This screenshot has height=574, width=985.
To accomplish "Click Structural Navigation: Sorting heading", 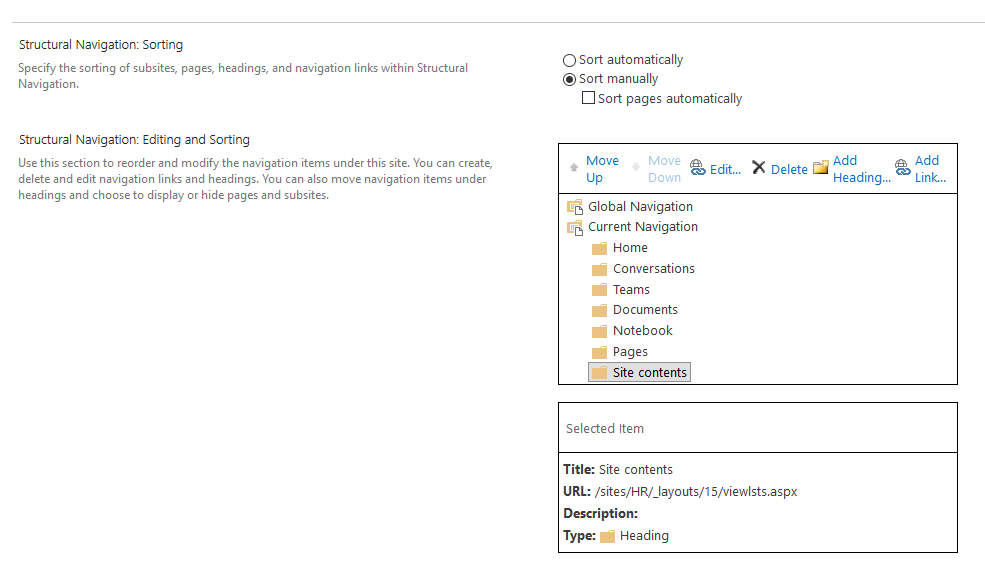I will (x=101, y=45).
